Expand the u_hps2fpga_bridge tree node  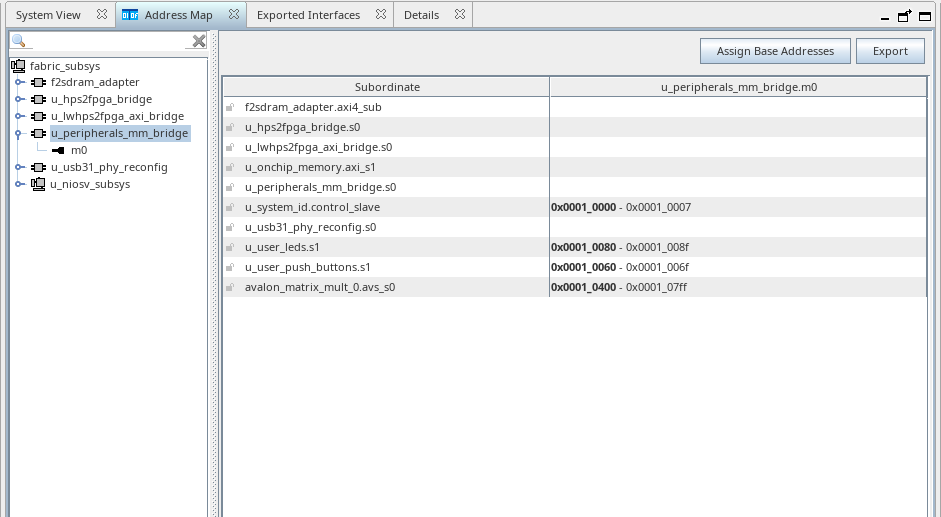click(20, 99)
